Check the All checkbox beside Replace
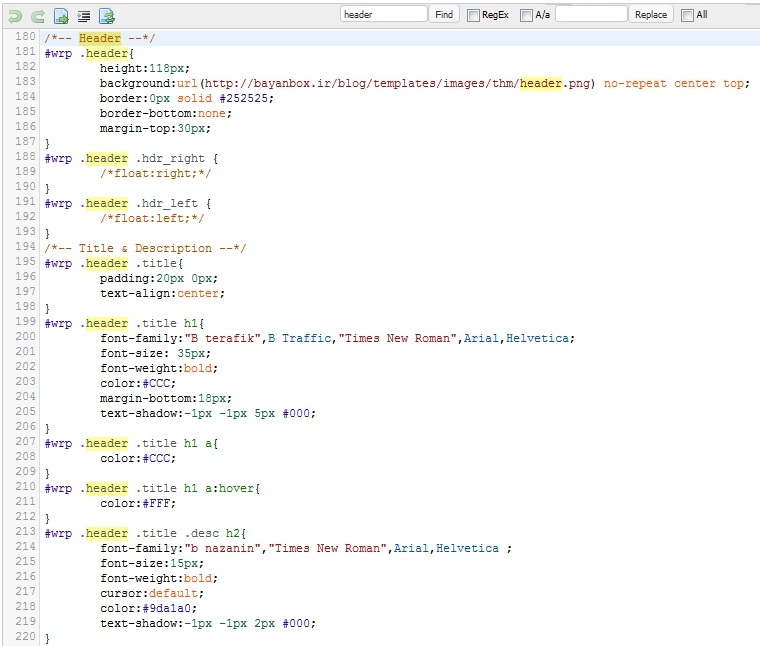The image size is (760, 646). point(687,15)
